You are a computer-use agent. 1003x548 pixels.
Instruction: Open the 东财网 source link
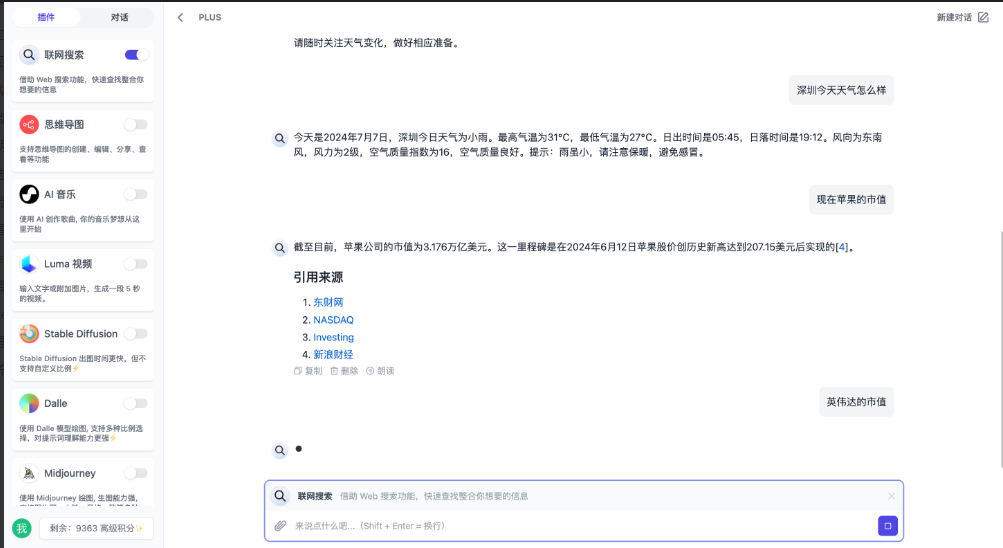328,302
